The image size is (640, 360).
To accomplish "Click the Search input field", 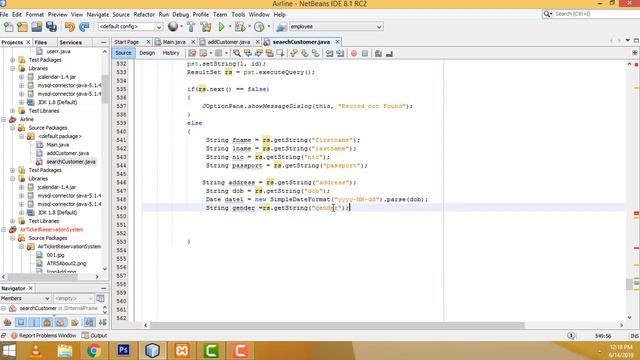I will click(594, 14).
